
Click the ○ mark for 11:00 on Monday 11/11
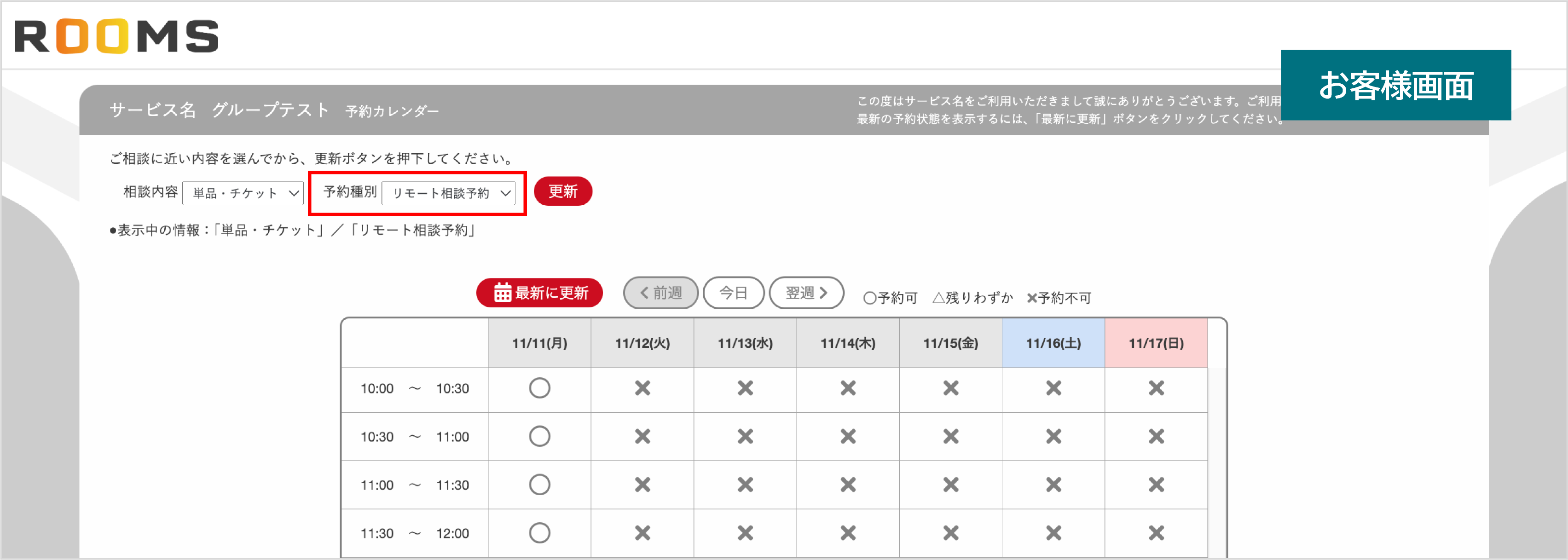tap(539, 484)
